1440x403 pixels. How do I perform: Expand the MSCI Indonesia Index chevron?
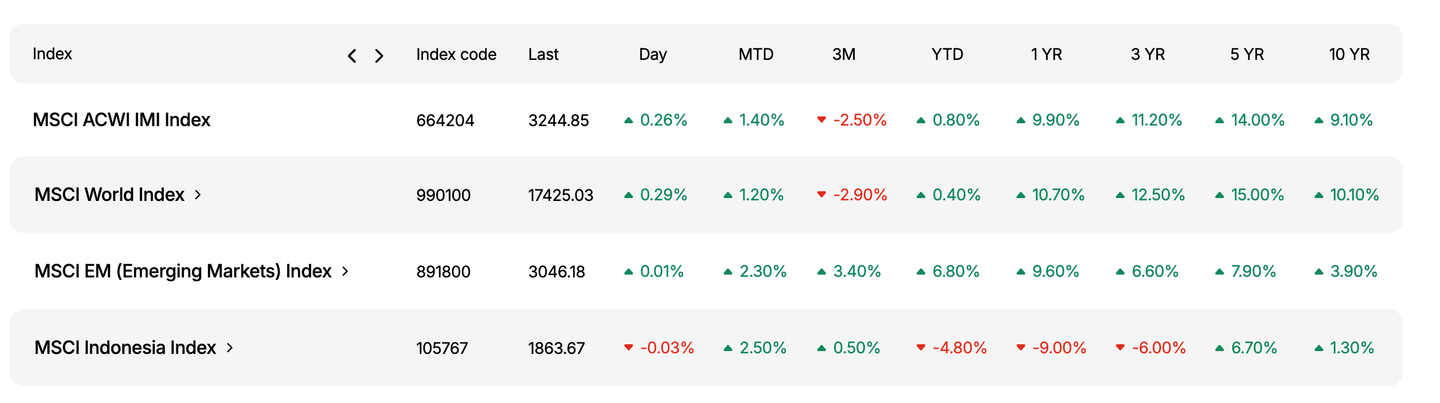coord(230,348)
